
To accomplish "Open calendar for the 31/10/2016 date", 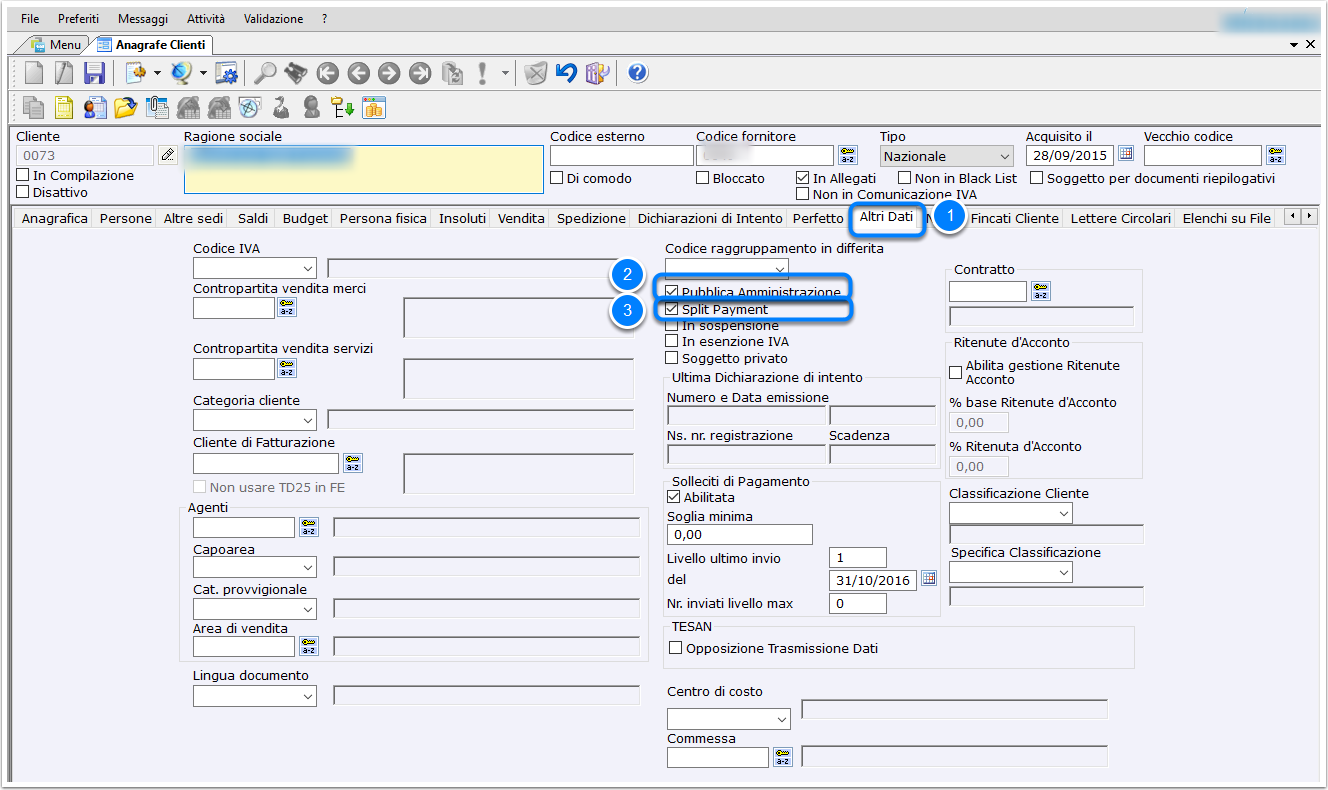I will click(929, 579).
